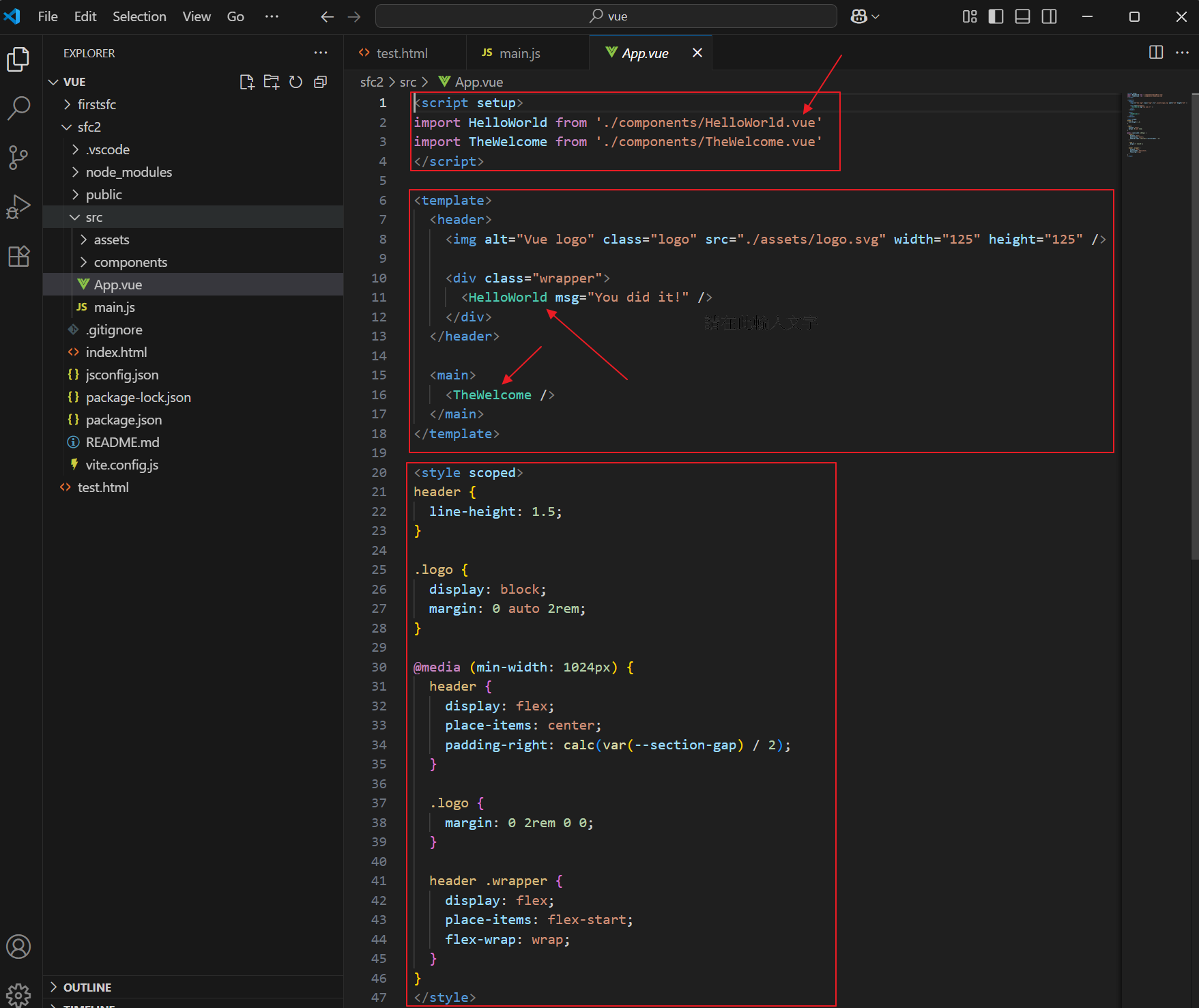Screen dimensions: 1199x1008
Task: Expand the firstsfc folder
Action: pos(96,104)
